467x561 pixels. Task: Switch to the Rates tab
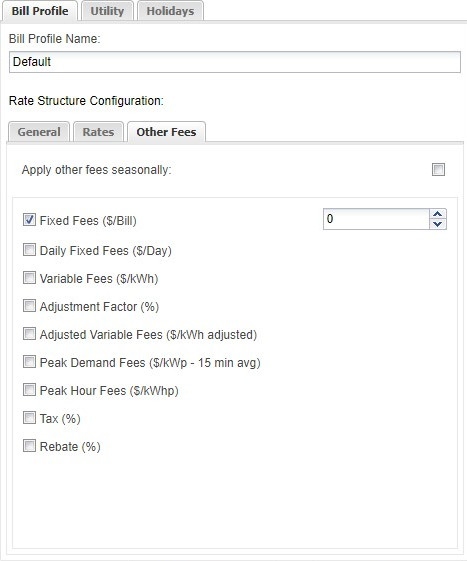pyautogui.click(x=98, y=132)
